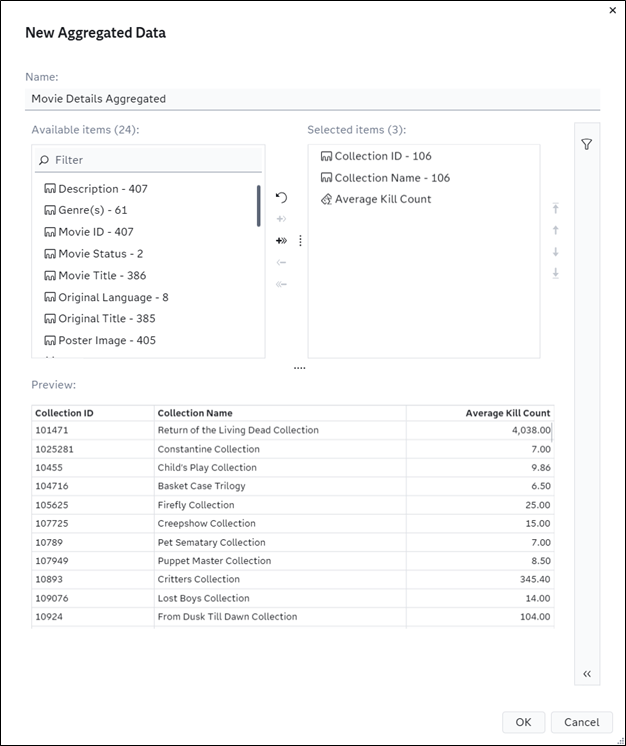Screen dimensions: 626x746
Task: Click the icon beside Movie ID - 407
Action: (x=50, y=232)
